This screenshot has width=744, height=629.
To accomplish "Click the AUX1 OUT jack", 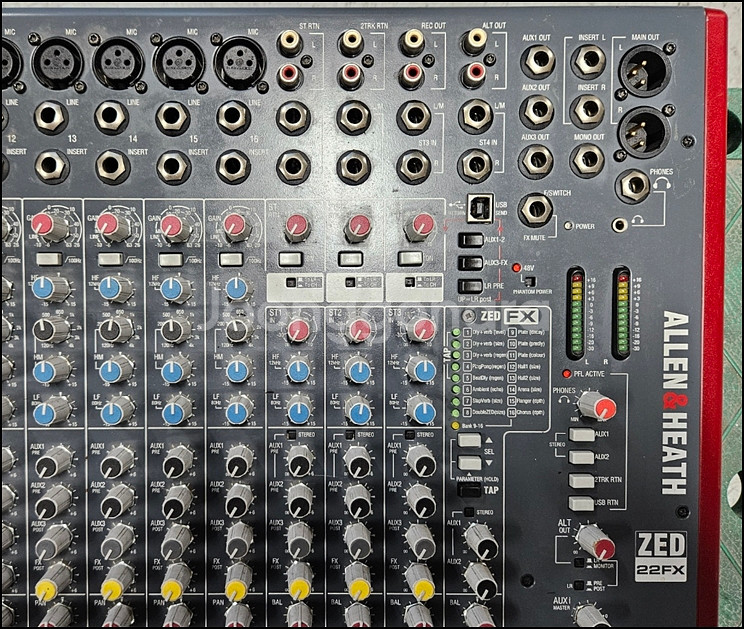I will click(x=539, y=60).
